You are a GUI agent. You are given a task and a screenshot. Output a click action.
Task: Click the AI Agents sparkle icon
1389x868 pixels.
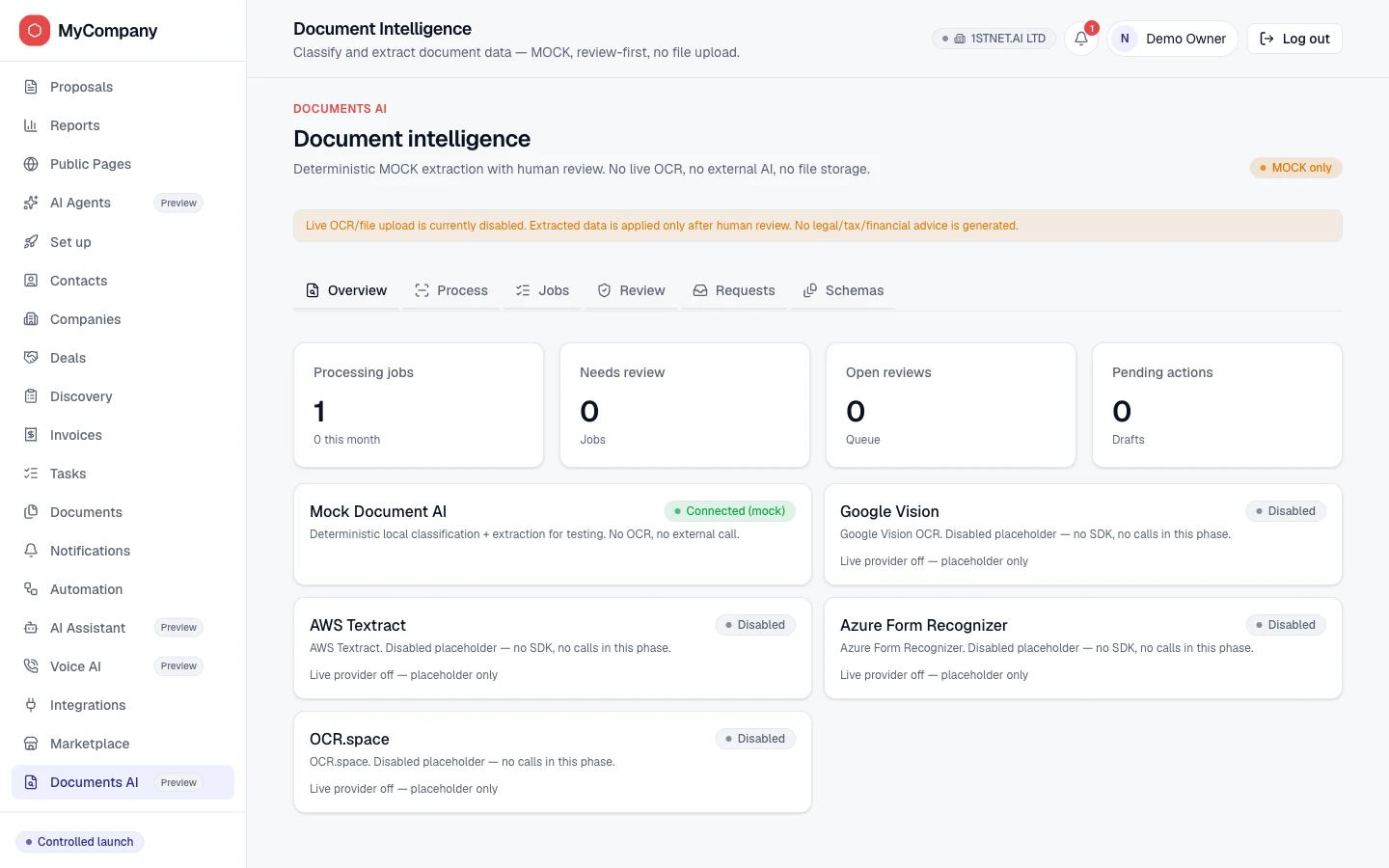click(x=31, y=203)
